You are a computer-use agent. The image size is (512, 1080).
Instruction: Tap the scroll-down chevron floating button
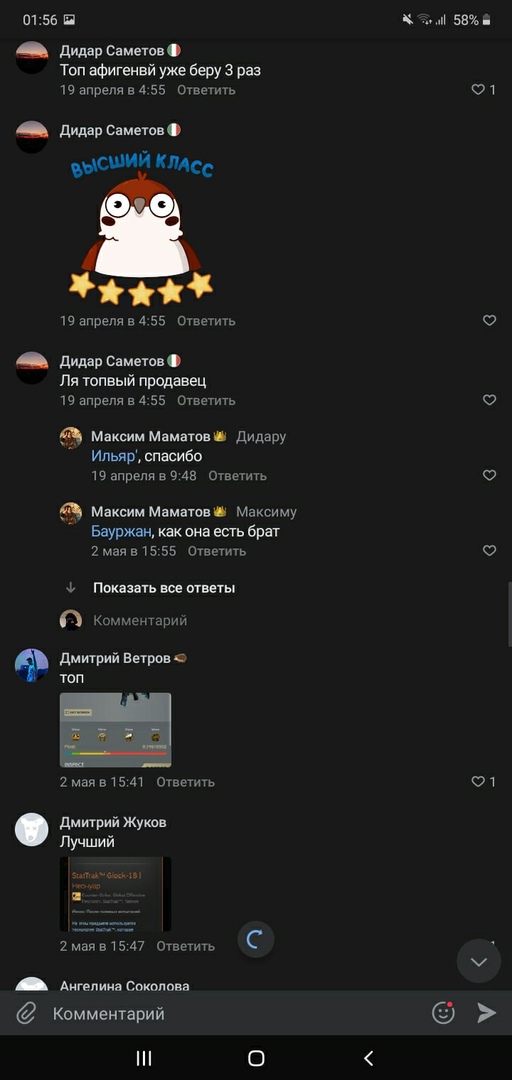479,961
